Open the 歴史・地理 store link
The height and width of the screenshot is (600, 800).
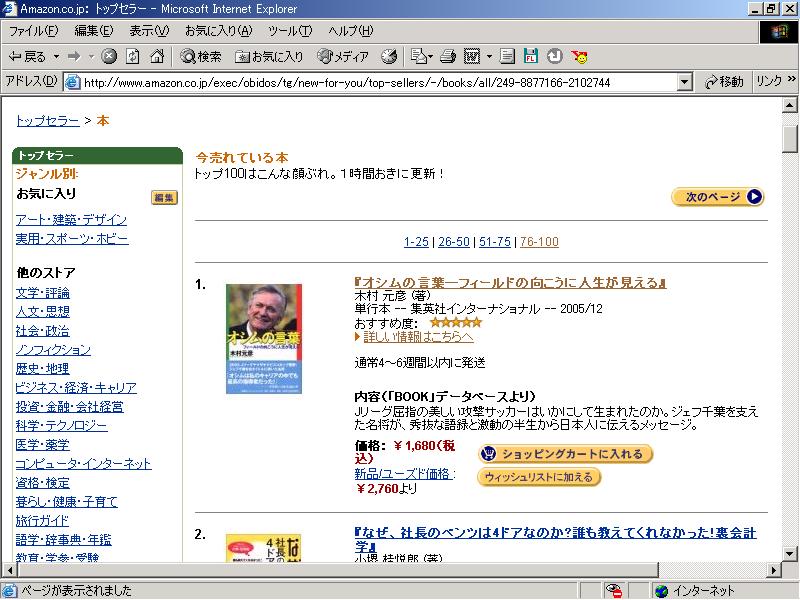[x=43, y=369]
